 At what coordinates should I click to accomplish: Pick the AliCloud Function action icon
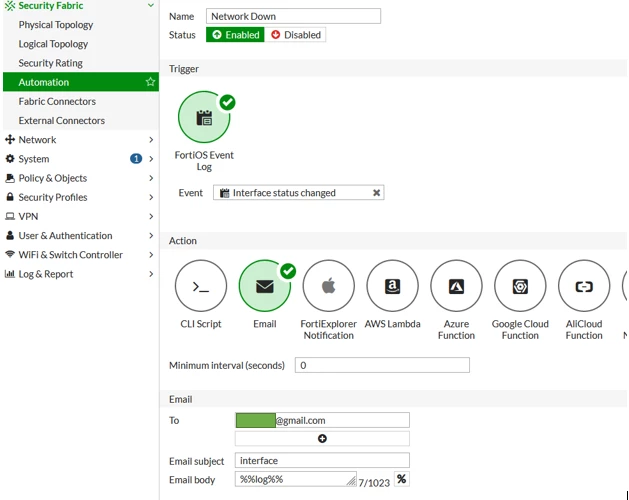click(x=584, y=286)
